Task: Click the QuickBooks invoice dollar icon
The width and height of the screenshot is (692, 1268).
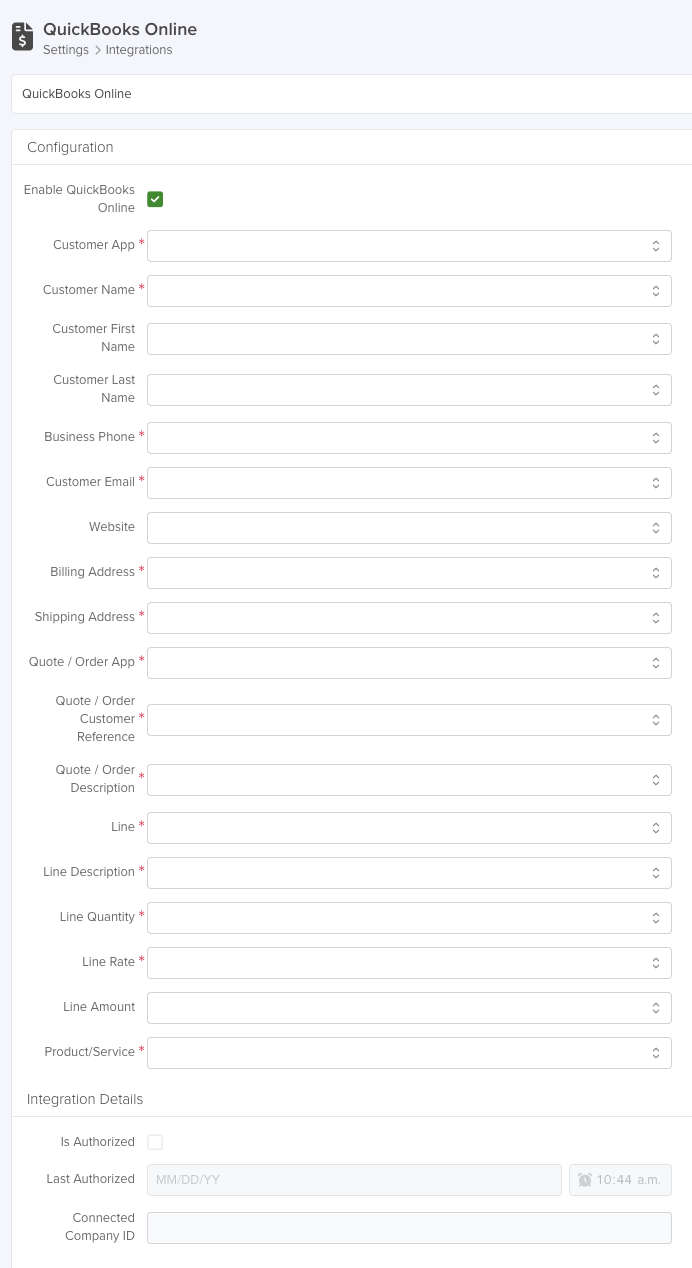Action: (22, 37)
